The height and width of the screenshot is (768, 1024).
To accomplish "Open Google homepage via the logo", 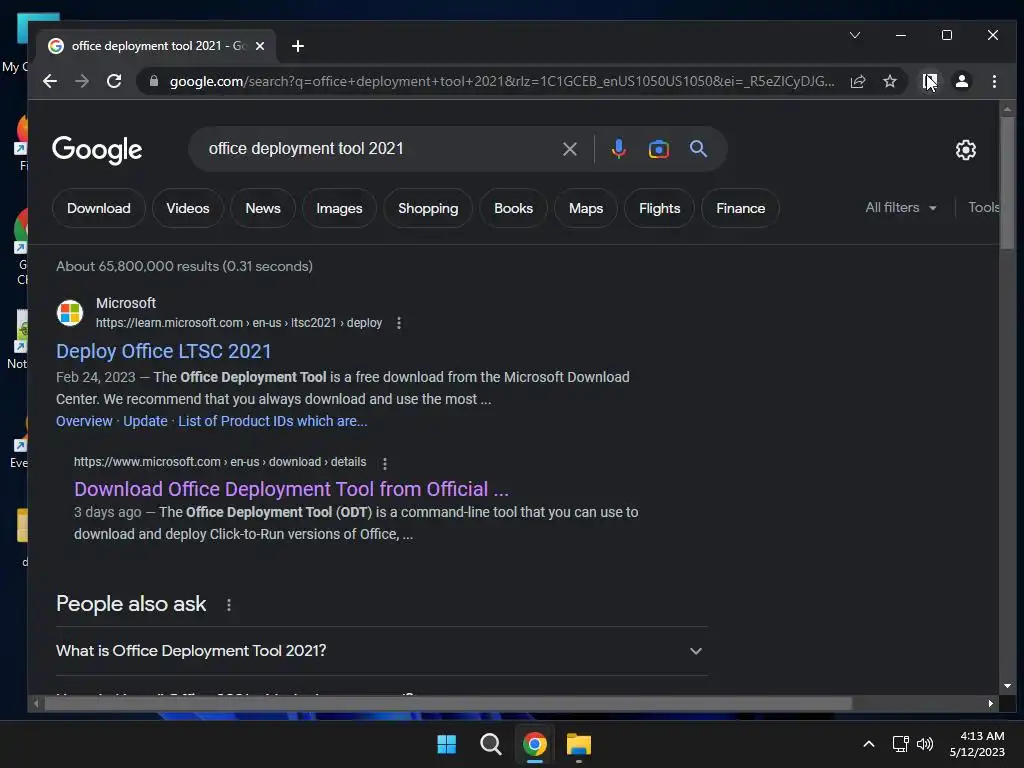I will click(97, 150).
